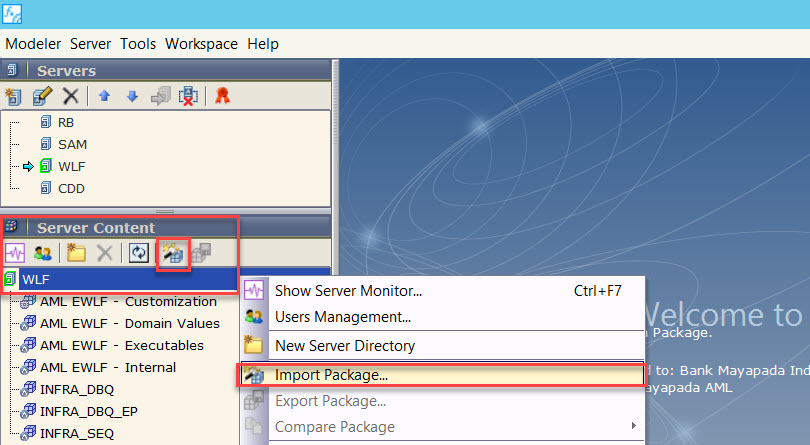Click grayed Export Package... menu entry

pyautogui.click(x=443, y=401)
